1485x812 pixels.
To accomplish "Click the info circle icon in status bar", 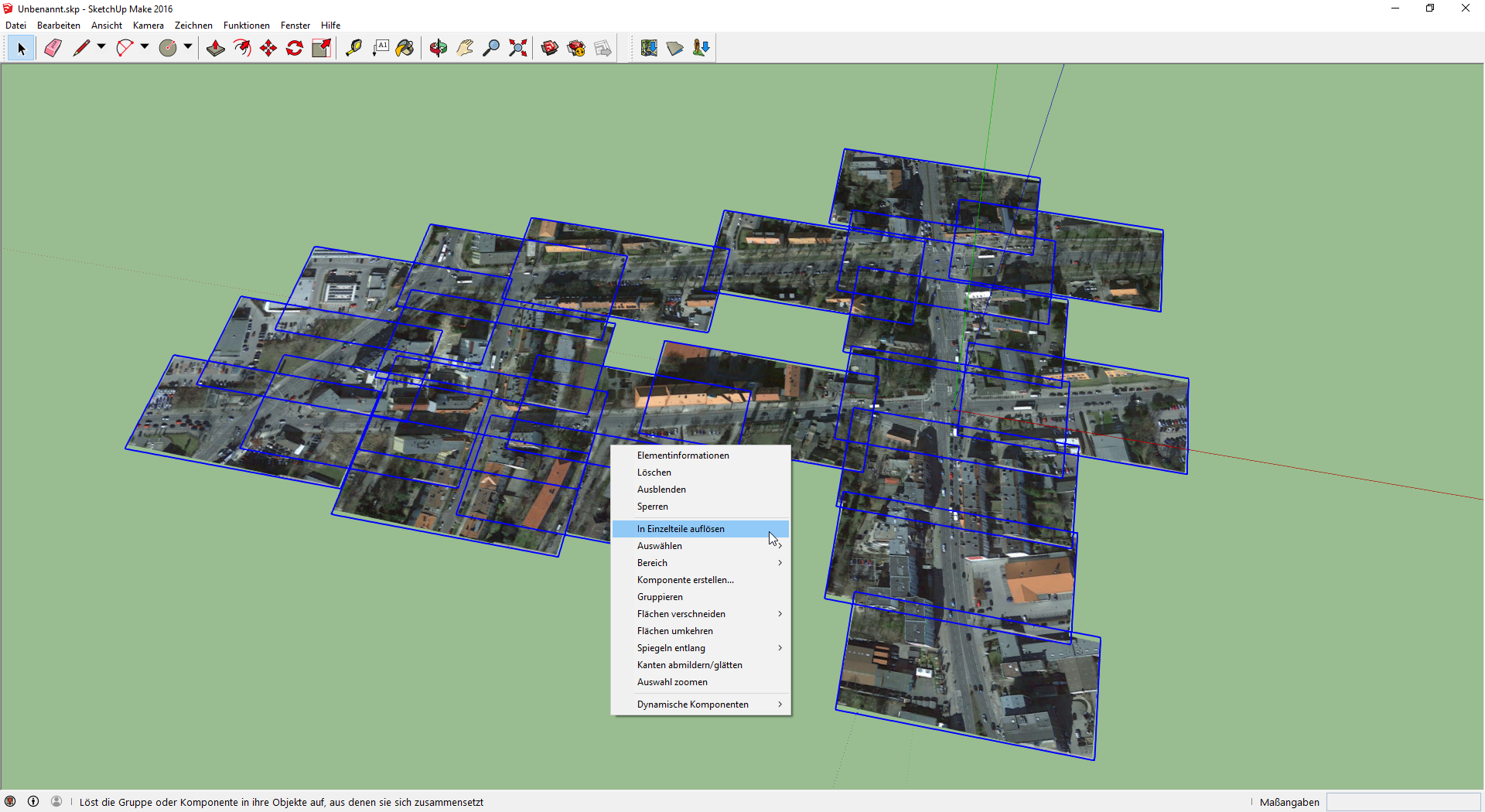I will 33,802.
